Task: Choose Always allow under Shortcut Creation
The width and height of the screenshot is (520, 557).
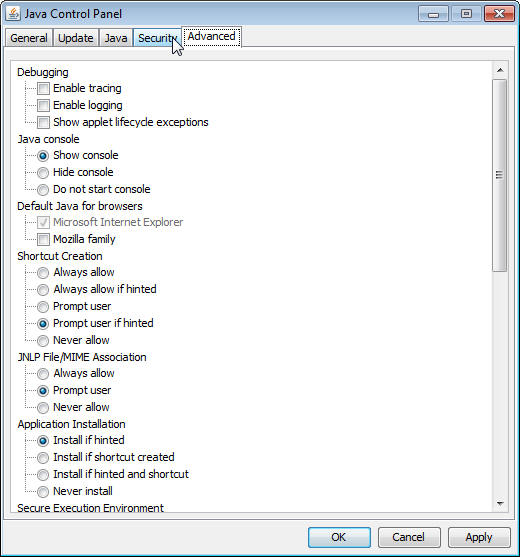Action: coord(43,272)
